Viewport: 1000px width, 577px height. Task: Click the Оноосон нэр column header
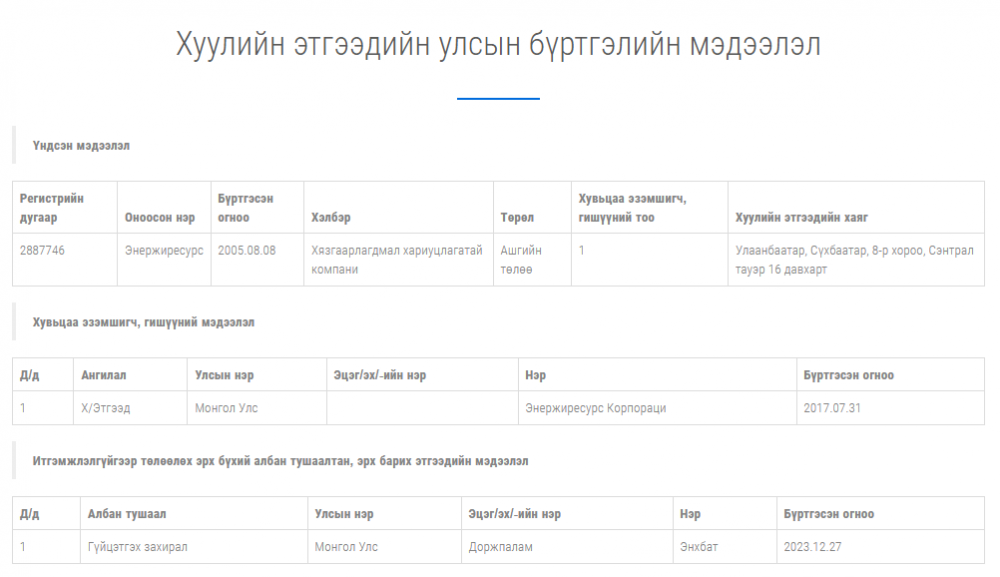pyautogui.click(x=160, y=218)
